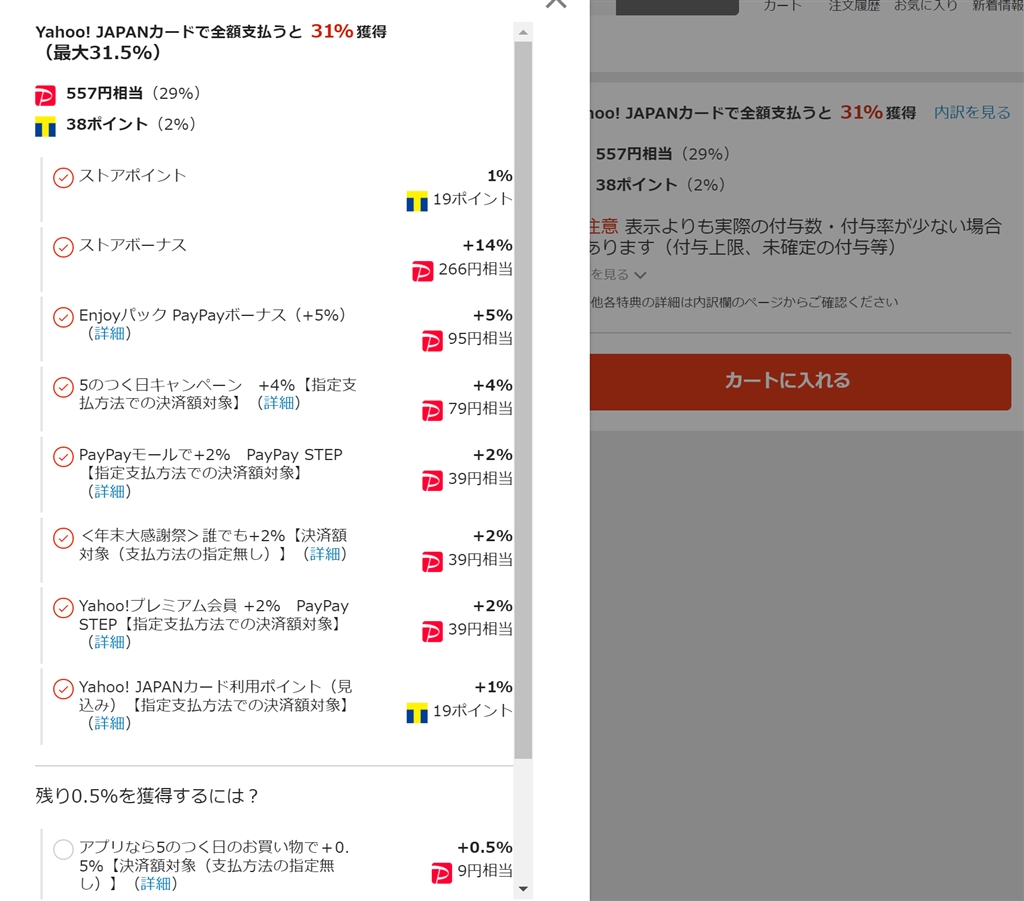Image resolution: width=1024 pixels, height=901 pixels.
Task: Click the breakdown panel scrollbar thumb
Action: point(523,400)
